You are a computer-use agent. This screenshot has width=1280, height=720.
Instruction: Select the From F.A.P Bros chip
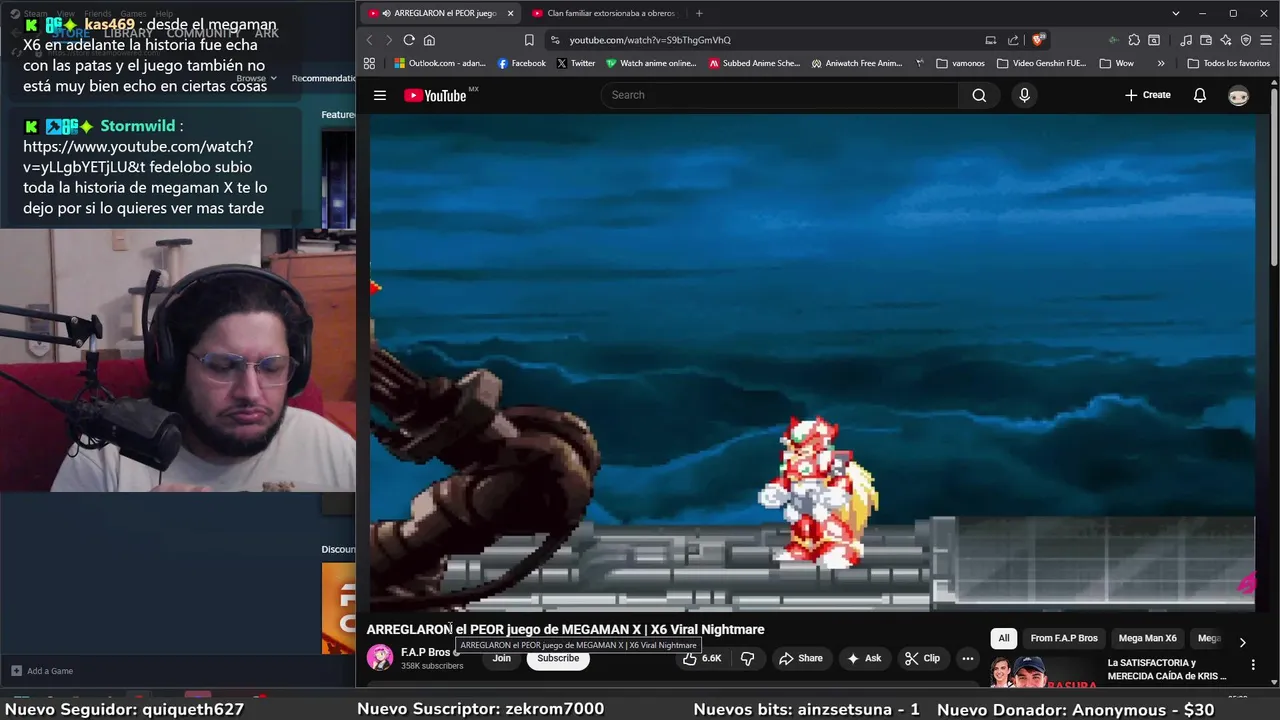pyautogui.click(x=1064, y=638)
